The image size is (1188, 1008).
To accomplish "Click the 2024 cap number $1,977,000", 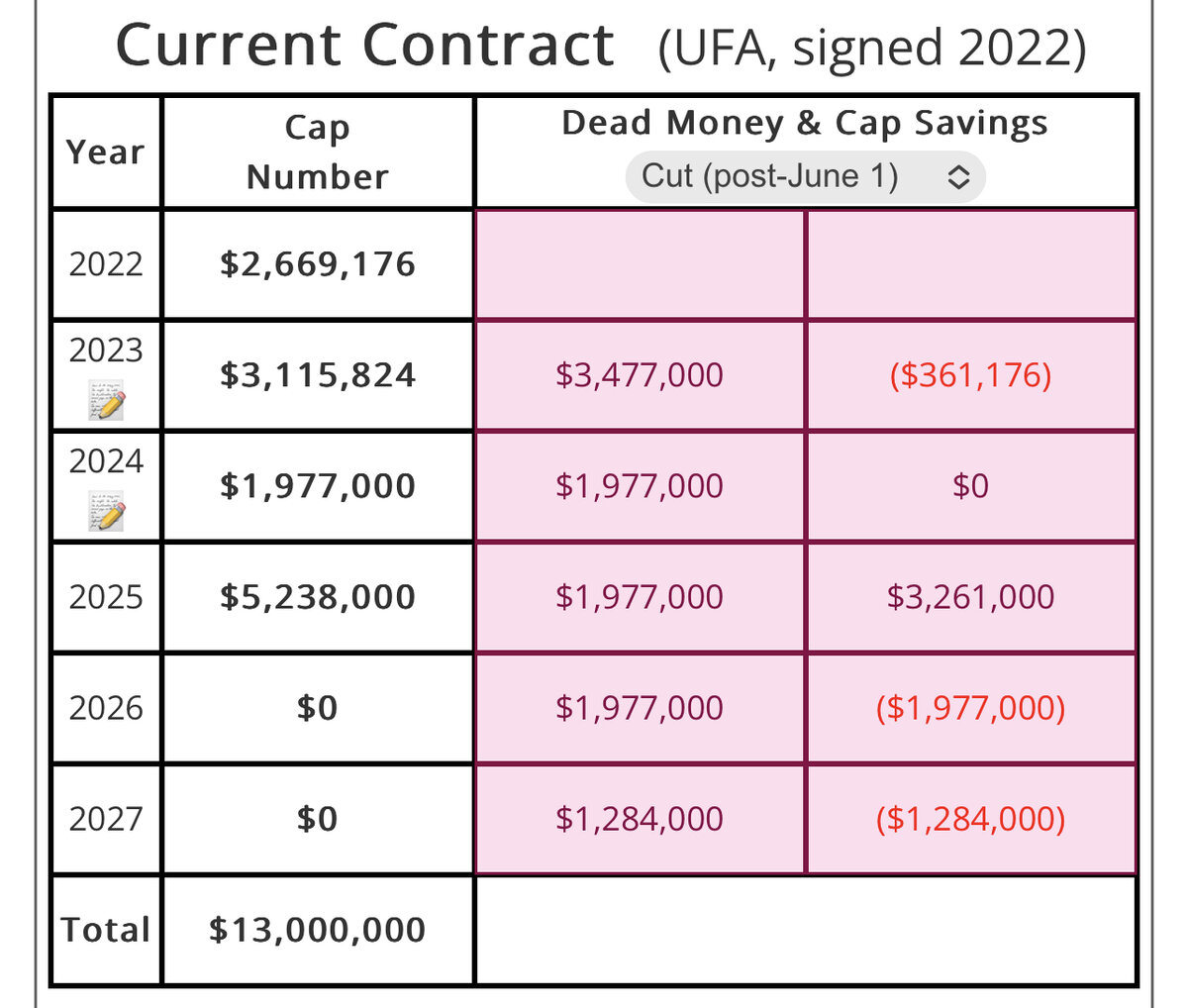I will click(x=318, y=486).
